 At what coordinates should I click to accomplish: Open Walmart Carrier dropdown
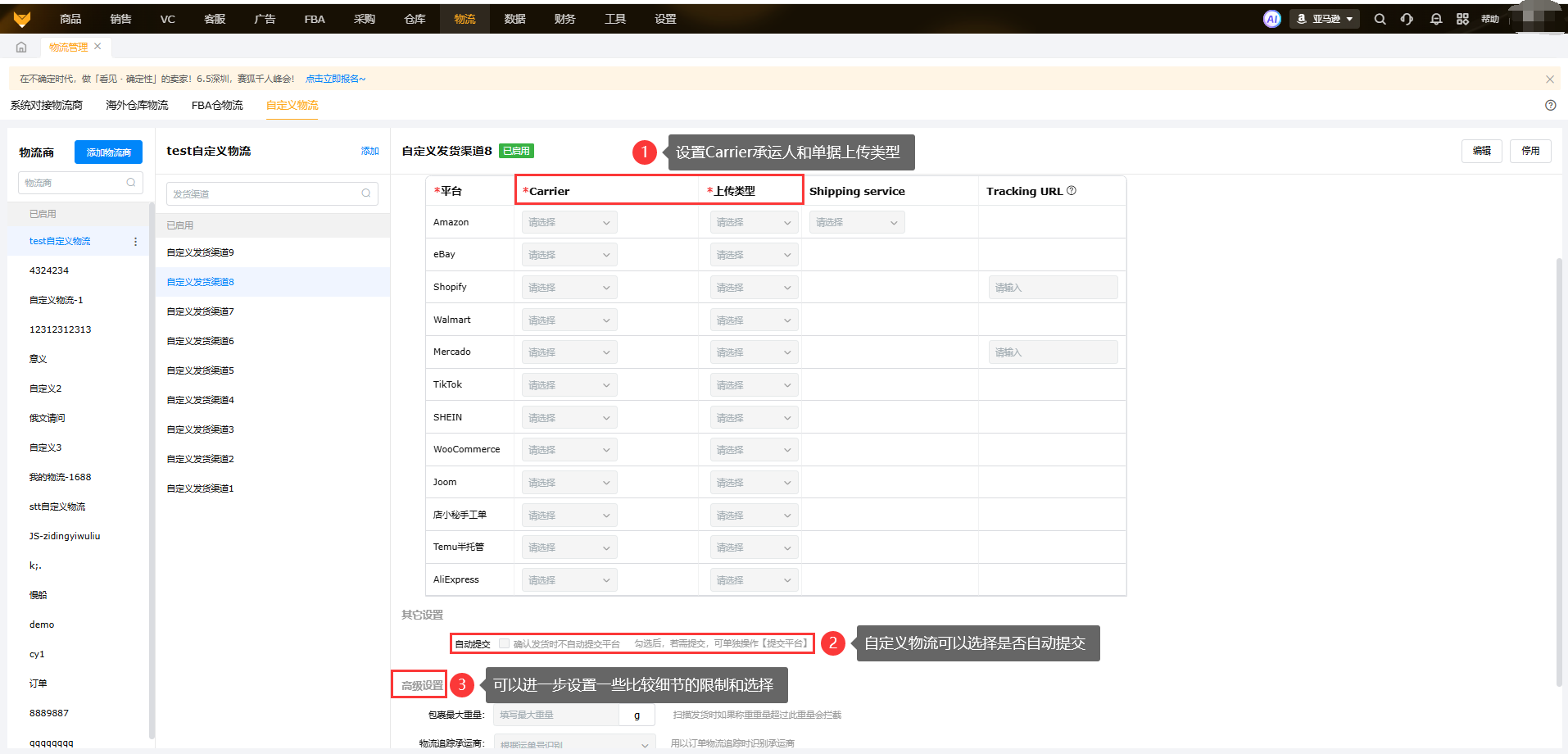pyautogui.click(x=569, y=320)
